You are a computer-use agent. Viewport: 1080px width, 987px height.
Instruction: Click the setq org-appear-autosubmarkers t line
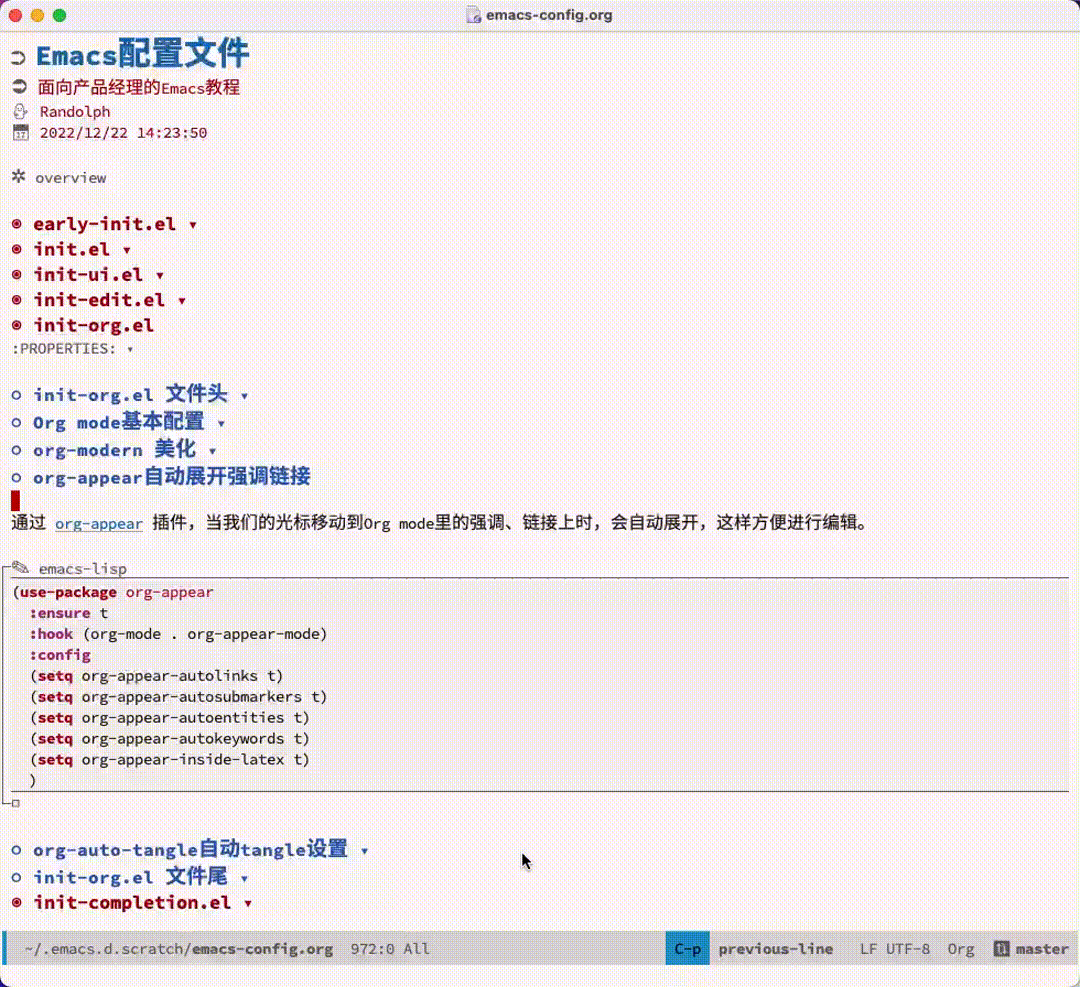coord(178,697)
